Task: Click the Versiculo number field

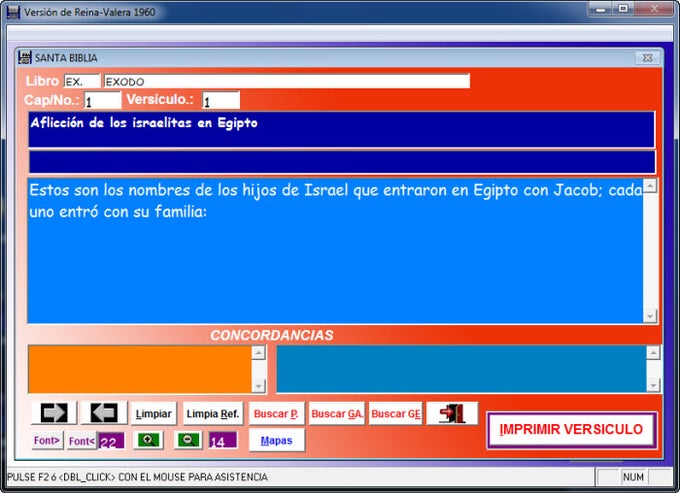Action: tap(221, 101)
